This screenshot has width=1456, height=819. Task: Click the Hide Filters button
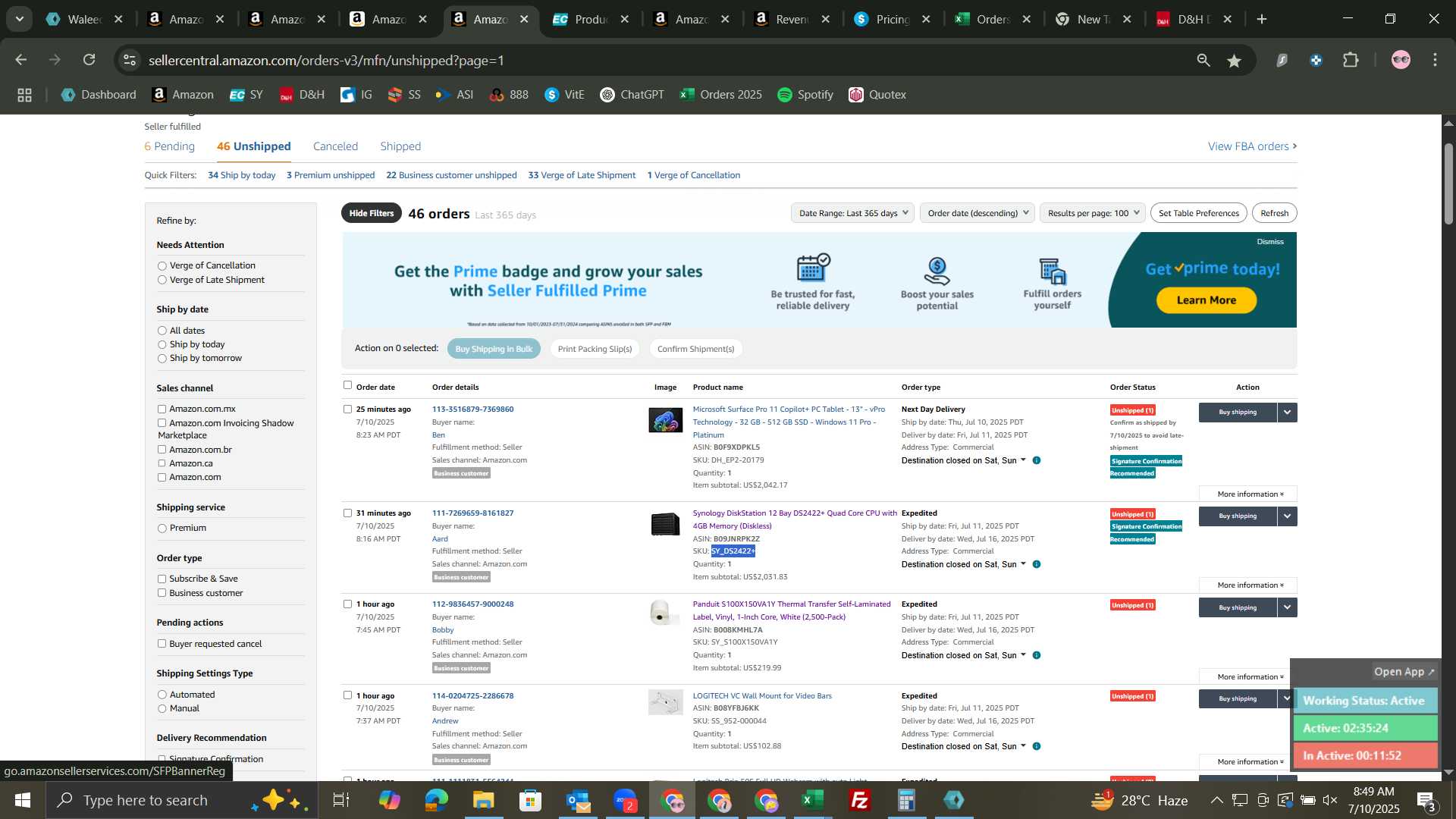pos(372,213)
